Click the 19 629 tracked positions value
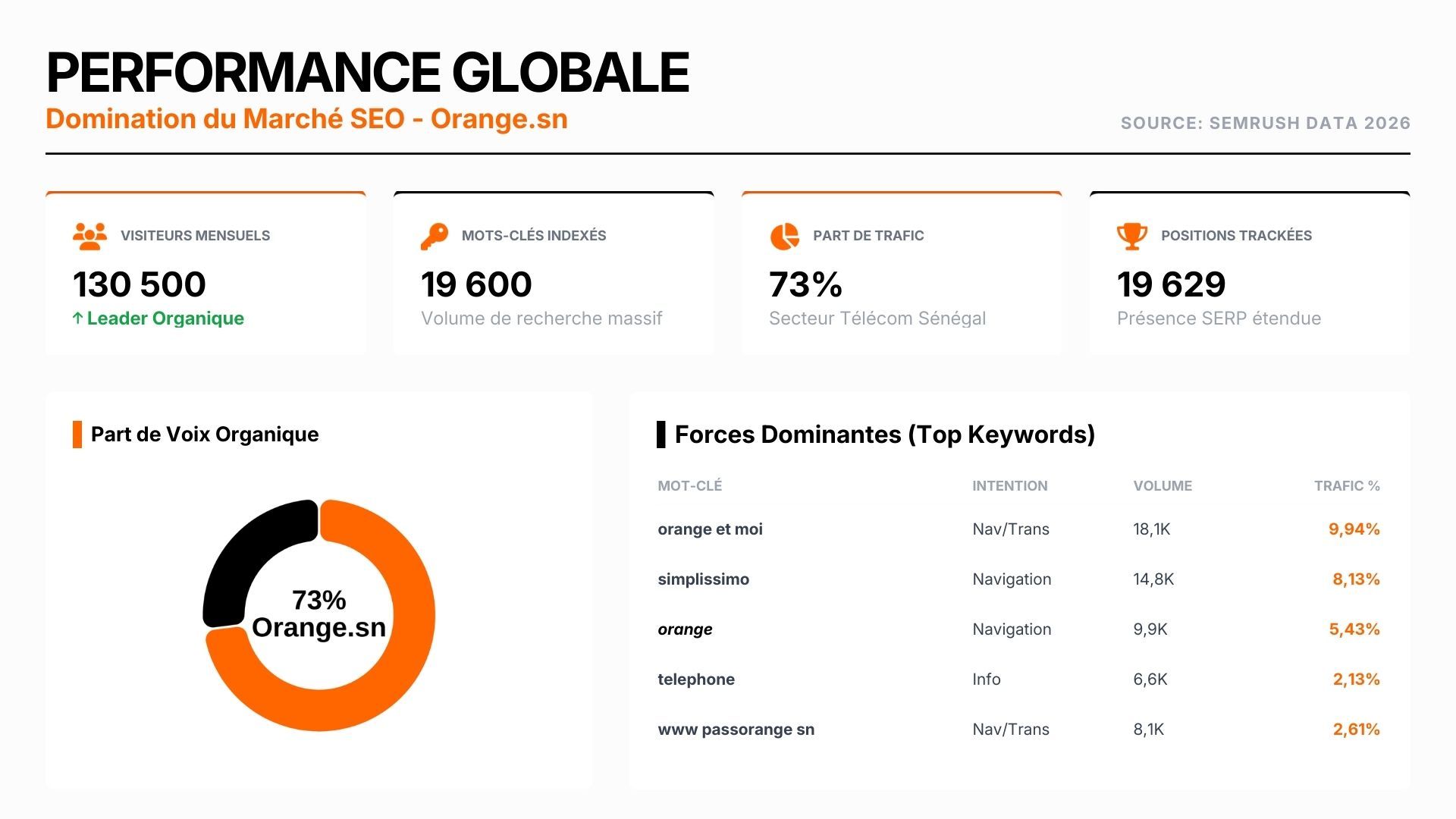The image size is (1456, 819). 1171,284
